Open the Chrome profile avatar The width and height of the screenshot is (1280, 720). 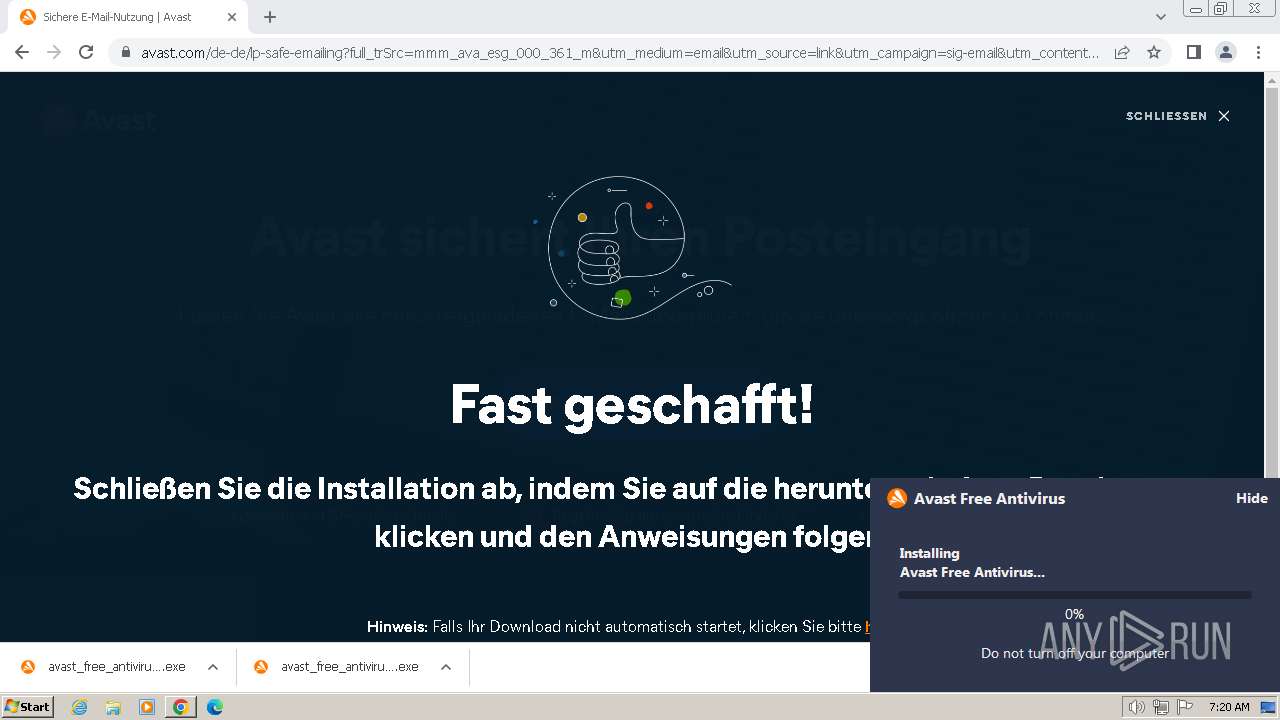[x=1225, y=52]
